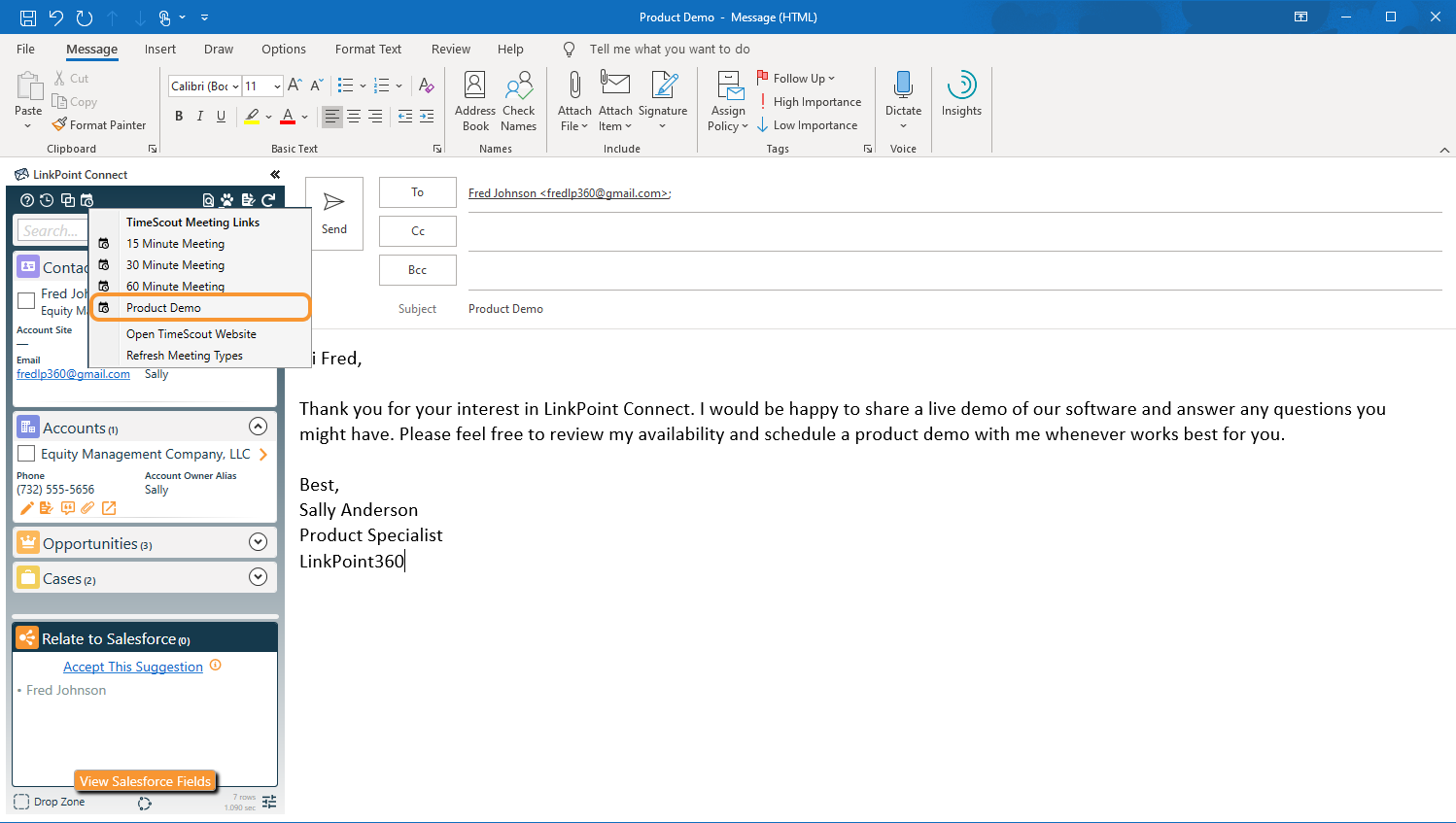Click the Subject field
1456x823 pixels.
pos(954,309)
